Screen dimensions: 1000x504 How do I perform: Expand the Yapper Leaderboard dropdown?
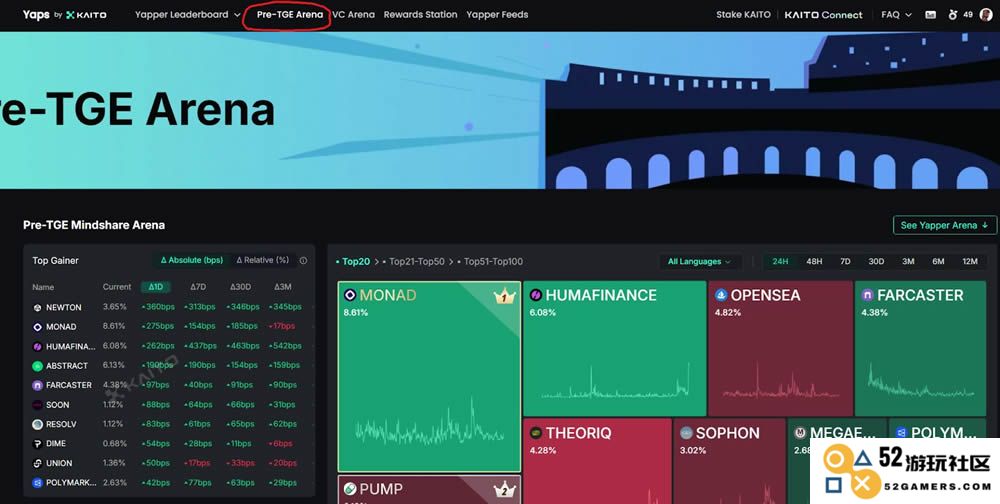click(188, 15)
